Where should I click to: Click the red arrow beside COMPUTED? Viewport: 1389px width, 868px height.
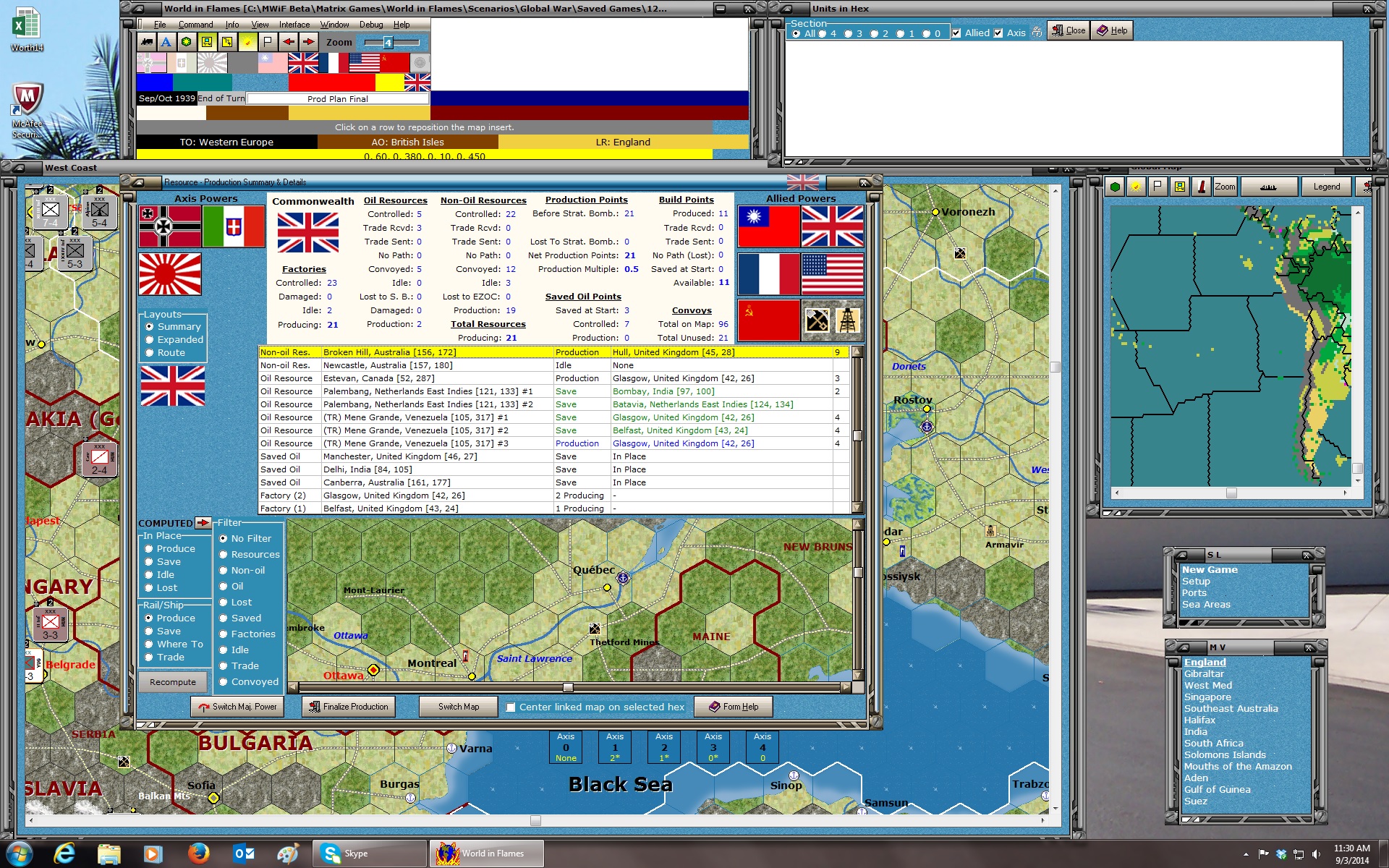point(203,522)
